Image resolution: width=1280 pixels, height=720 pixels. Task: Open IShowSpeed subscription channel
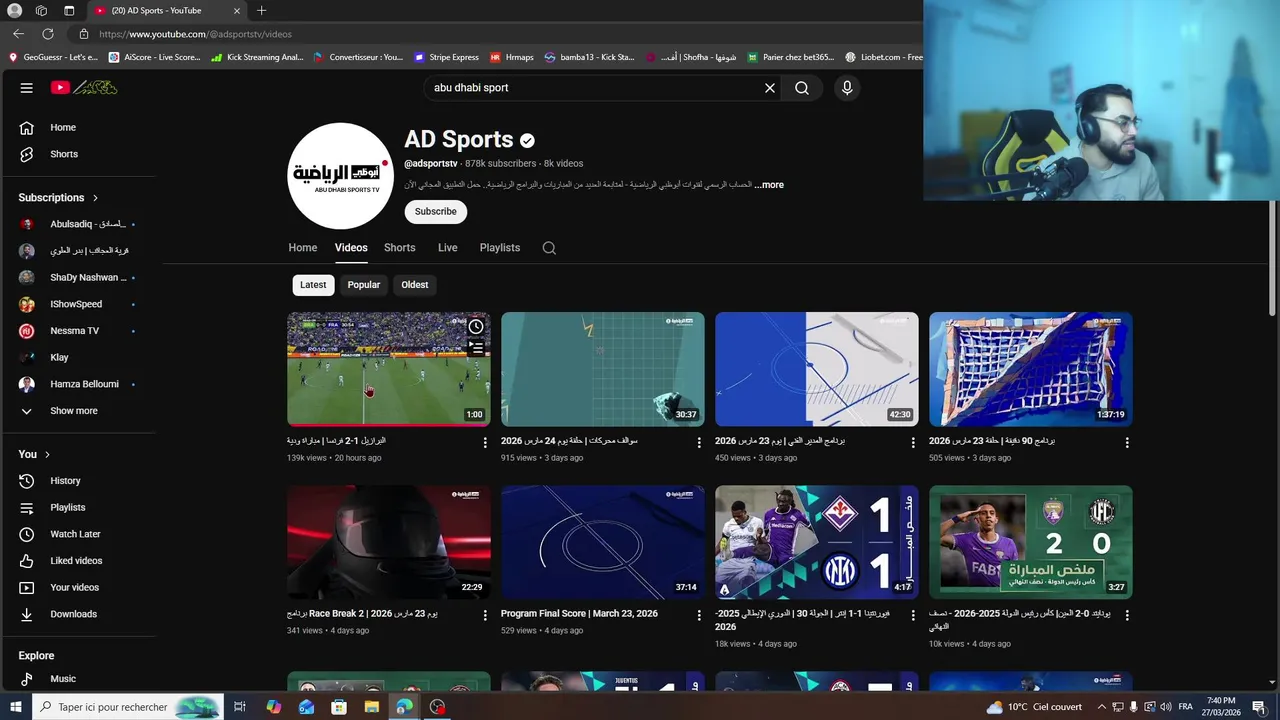click(78, 304)
